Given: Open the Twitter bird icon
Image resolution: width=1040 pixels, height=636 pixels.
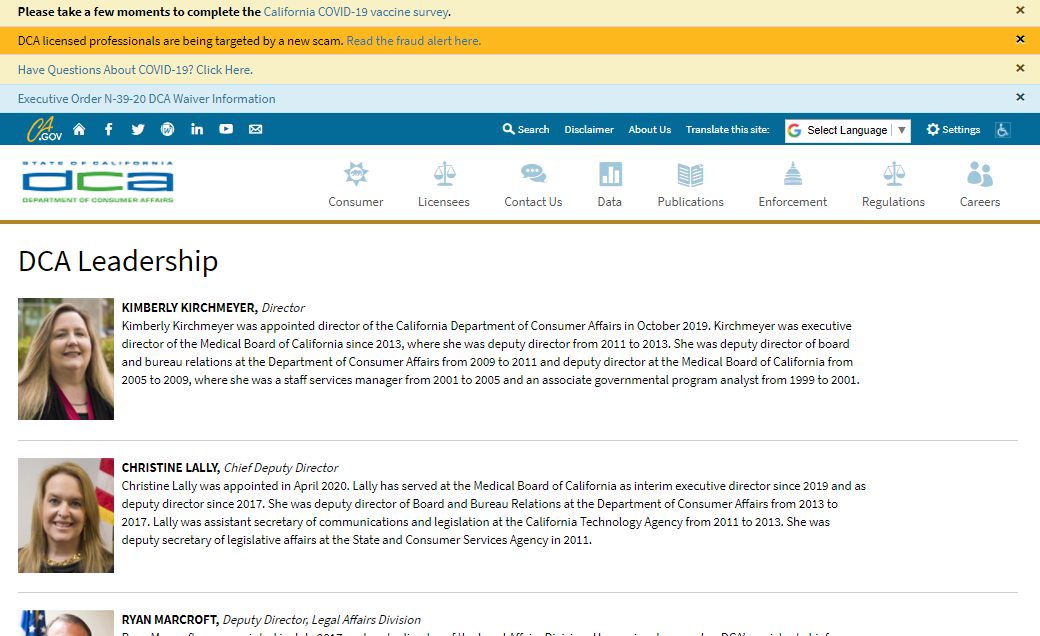Looking at the screenshot, I should tap(138, 129).
